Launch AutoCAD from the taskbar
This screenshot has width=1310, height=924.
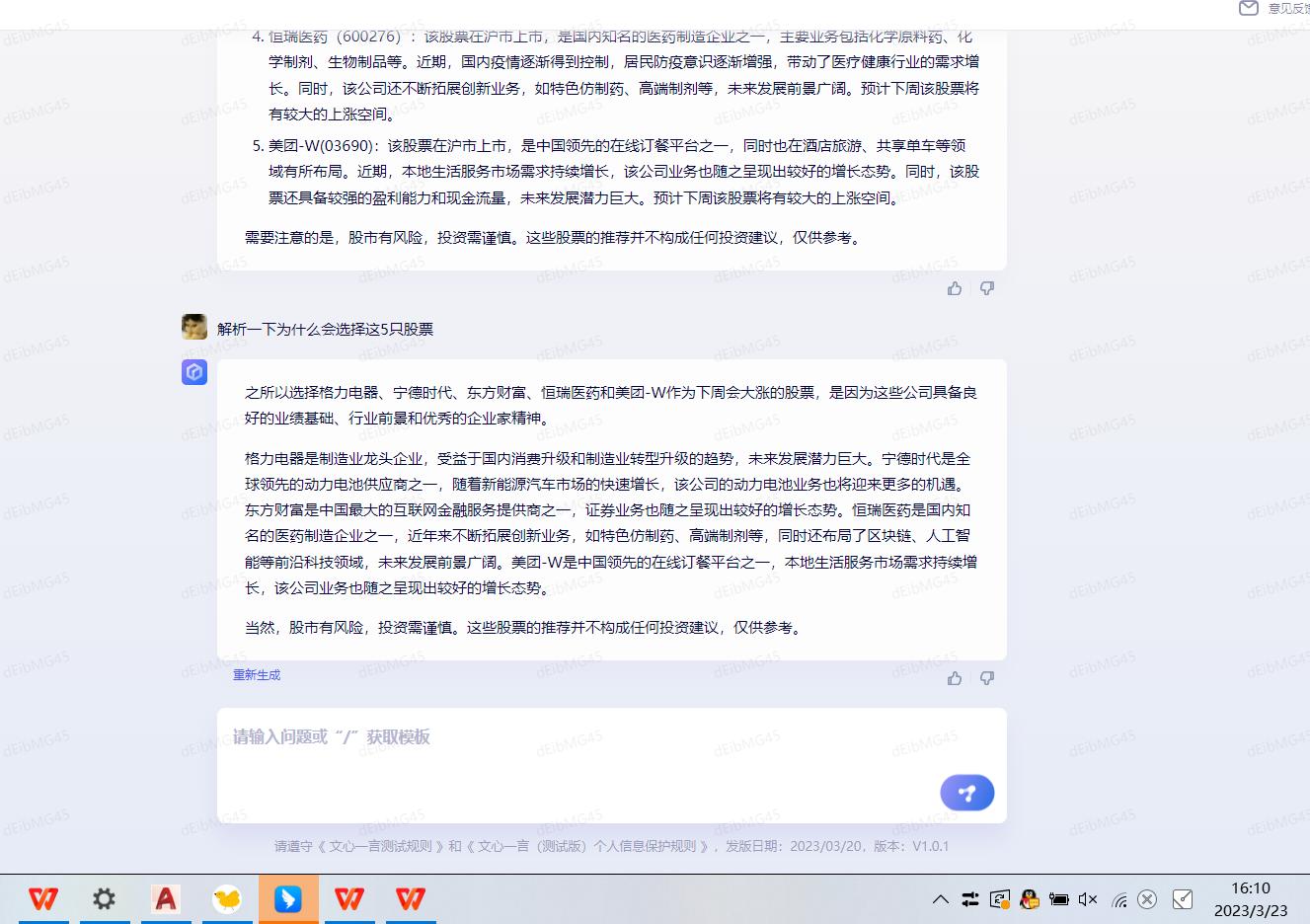click(165, 899)
